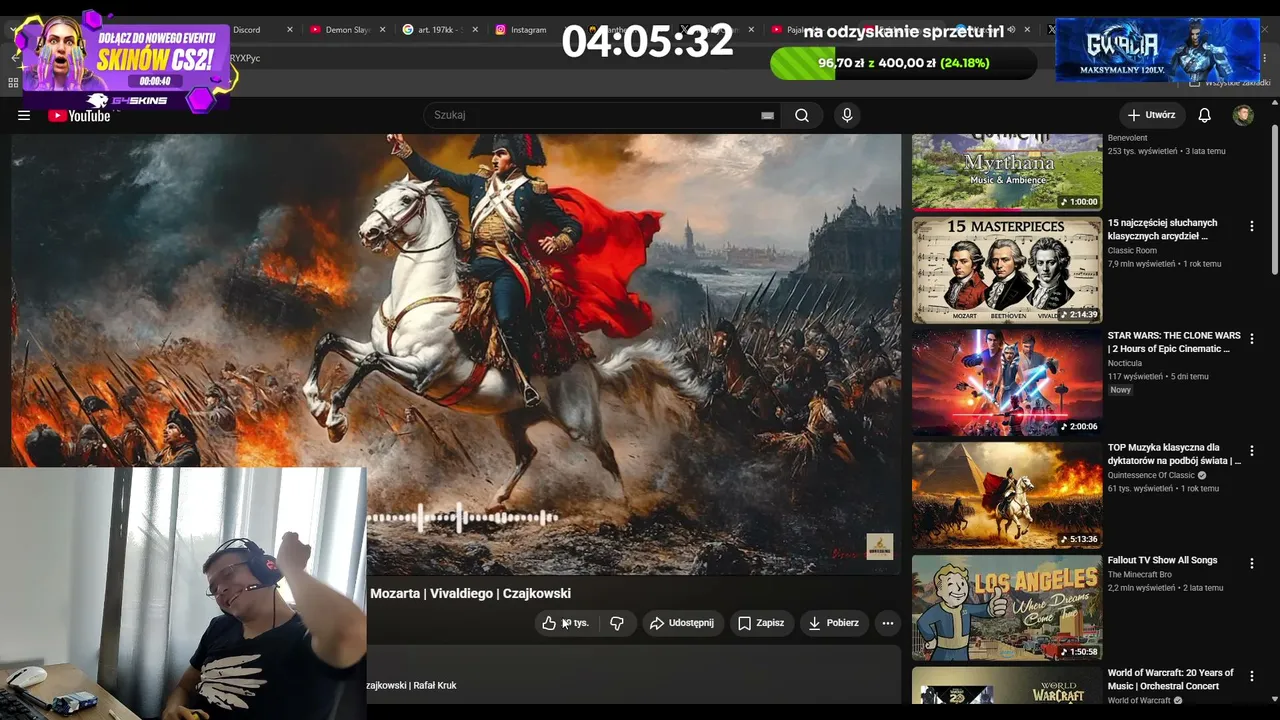The width and height of the screenshot is (1280, 720).
Task: Close the Discord browser tab
Action: 290,30
